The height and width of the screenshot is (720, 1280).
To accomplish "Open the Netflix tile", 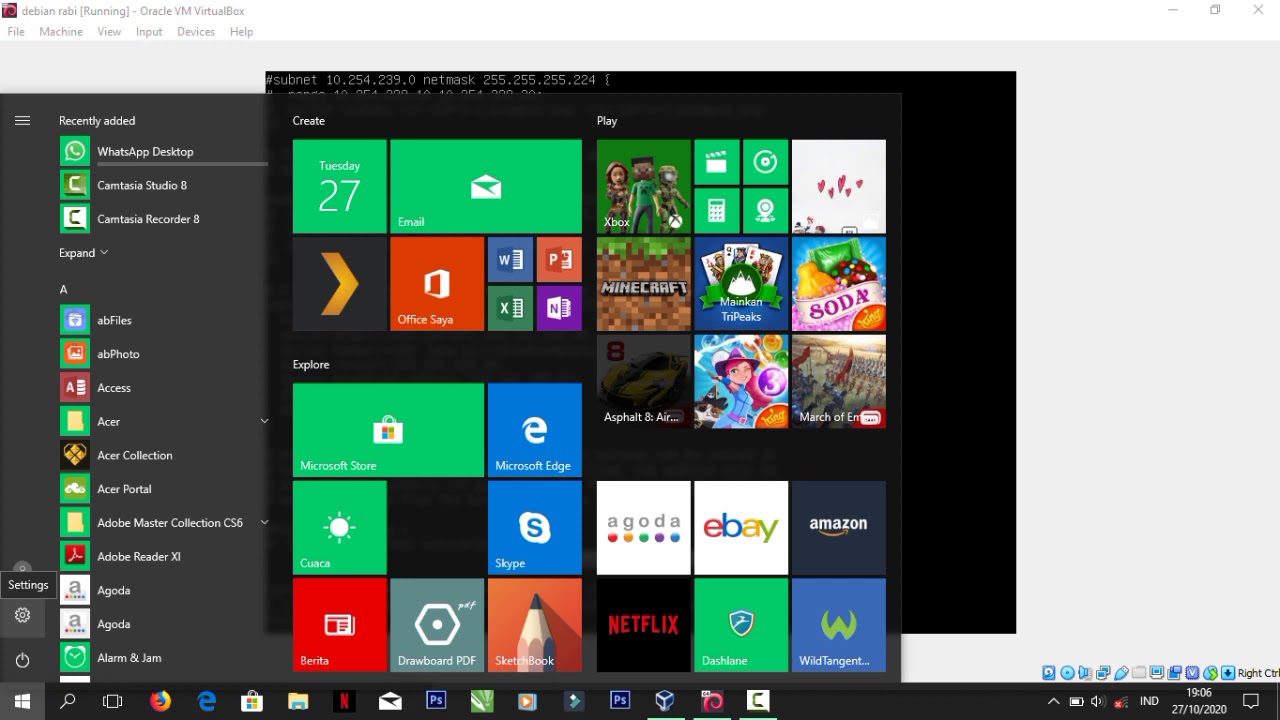I will tap(643, 625).
